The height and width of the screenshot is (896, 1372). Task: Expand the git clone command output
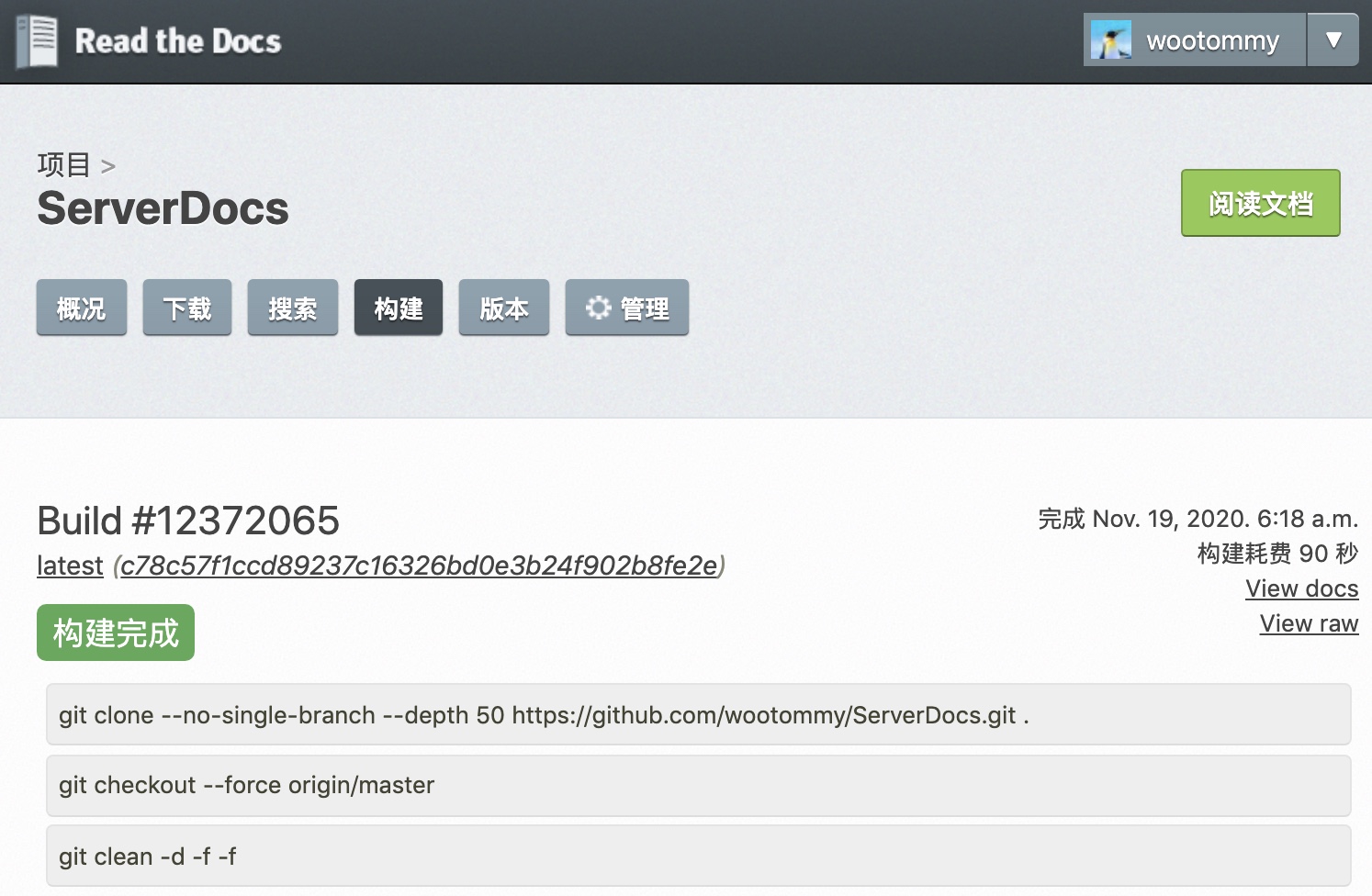coord(699,714)
